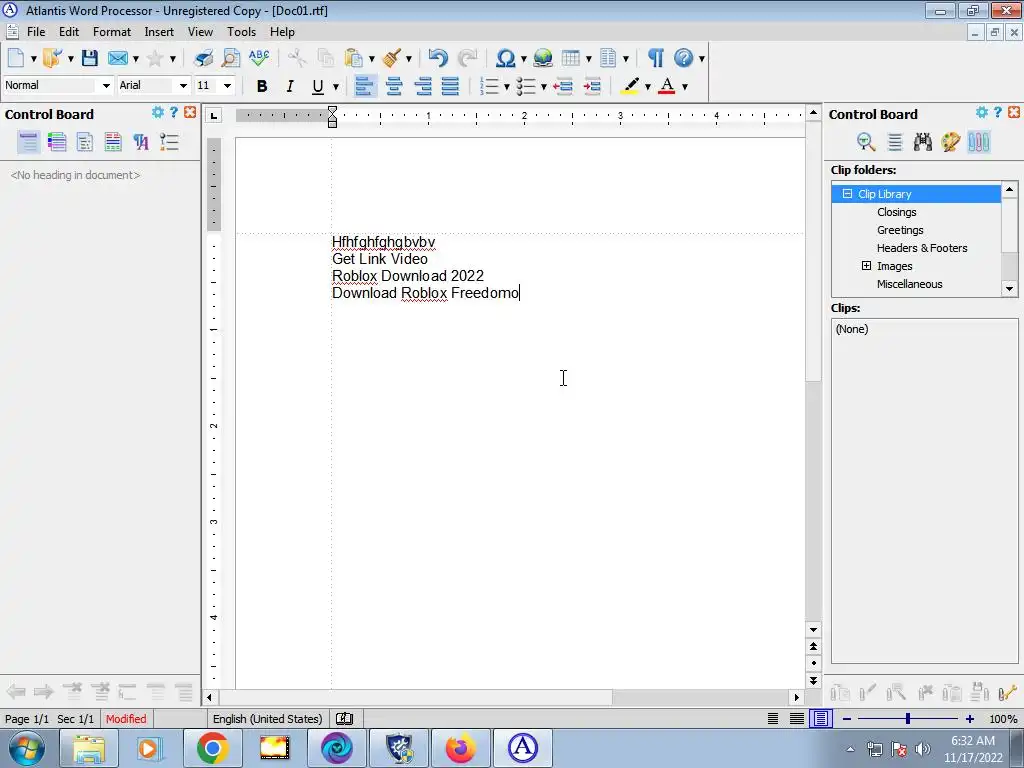Insert a symbol with the Omega icon

pyautogui.click(x=505, y=58)
